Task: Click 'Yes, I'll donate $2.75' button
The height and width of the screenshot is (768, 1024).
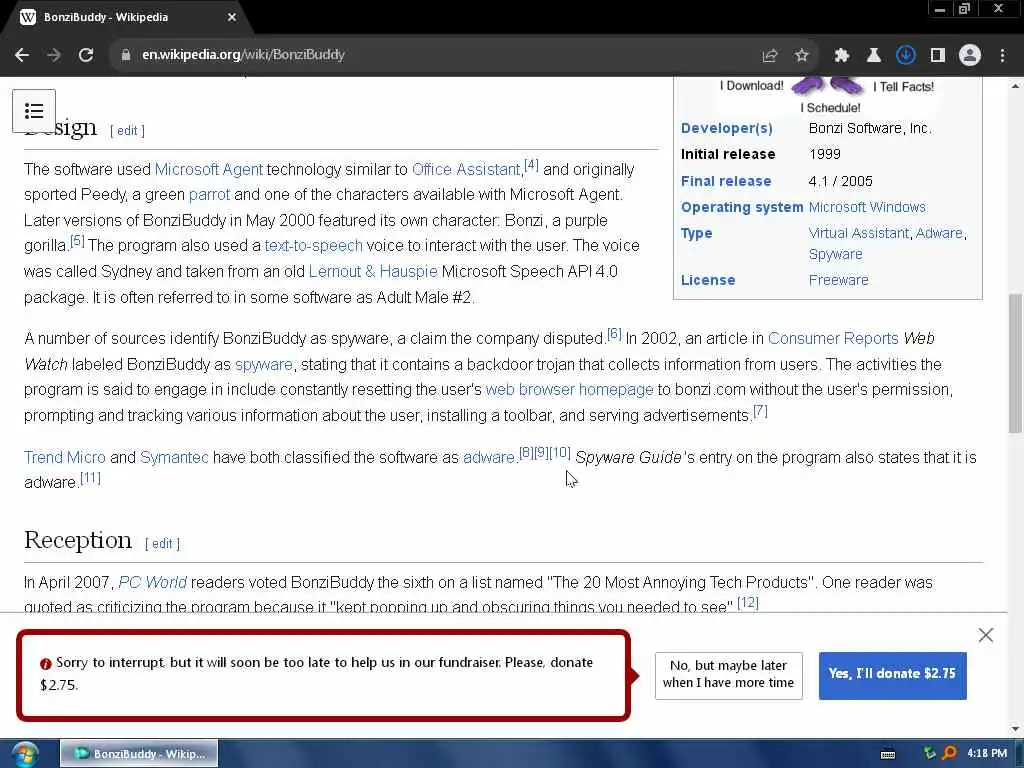Action: [x=893, y=675]
